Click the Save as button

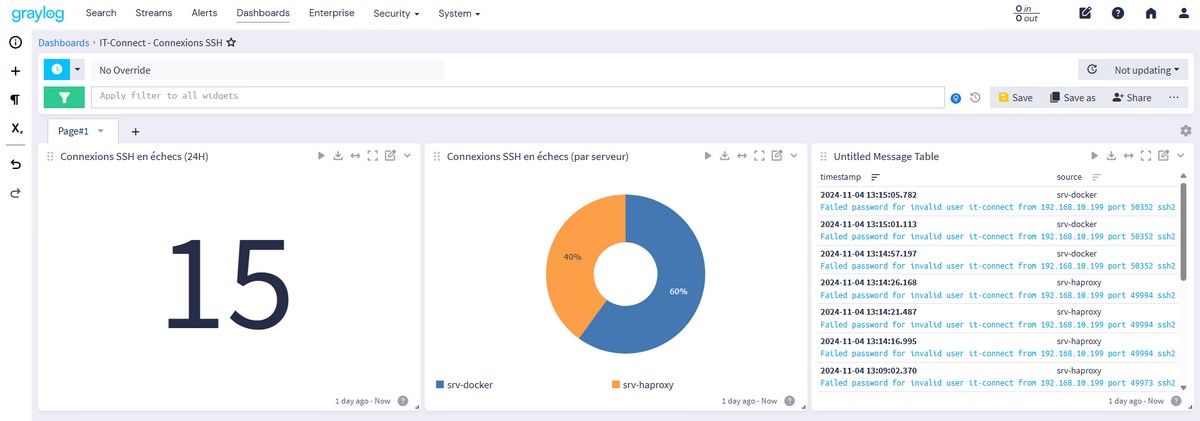click(1072, 98)
